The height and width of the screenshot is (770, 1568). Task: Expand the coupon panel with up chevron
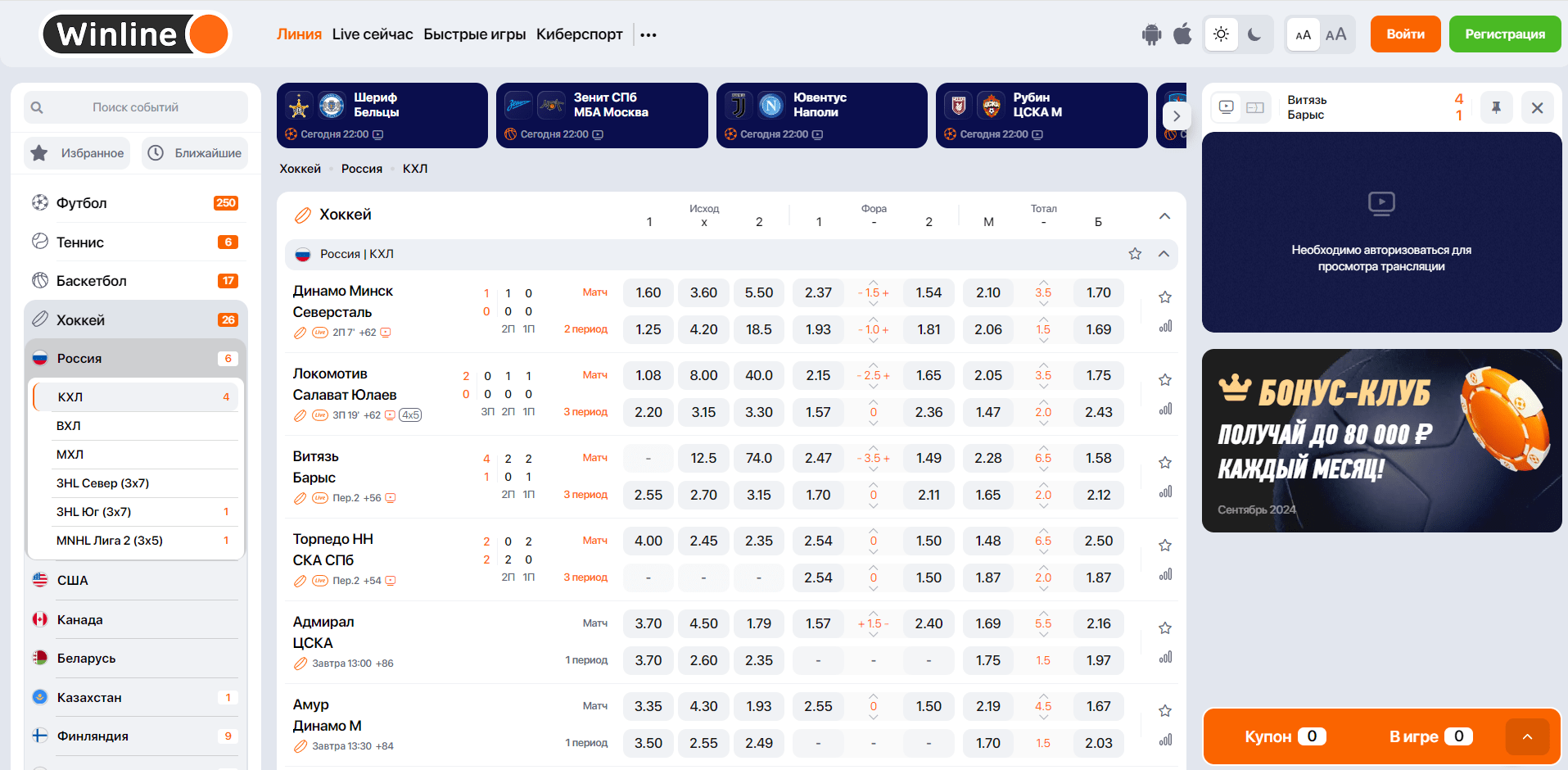pyautogui.click(x=1527, y=736)
